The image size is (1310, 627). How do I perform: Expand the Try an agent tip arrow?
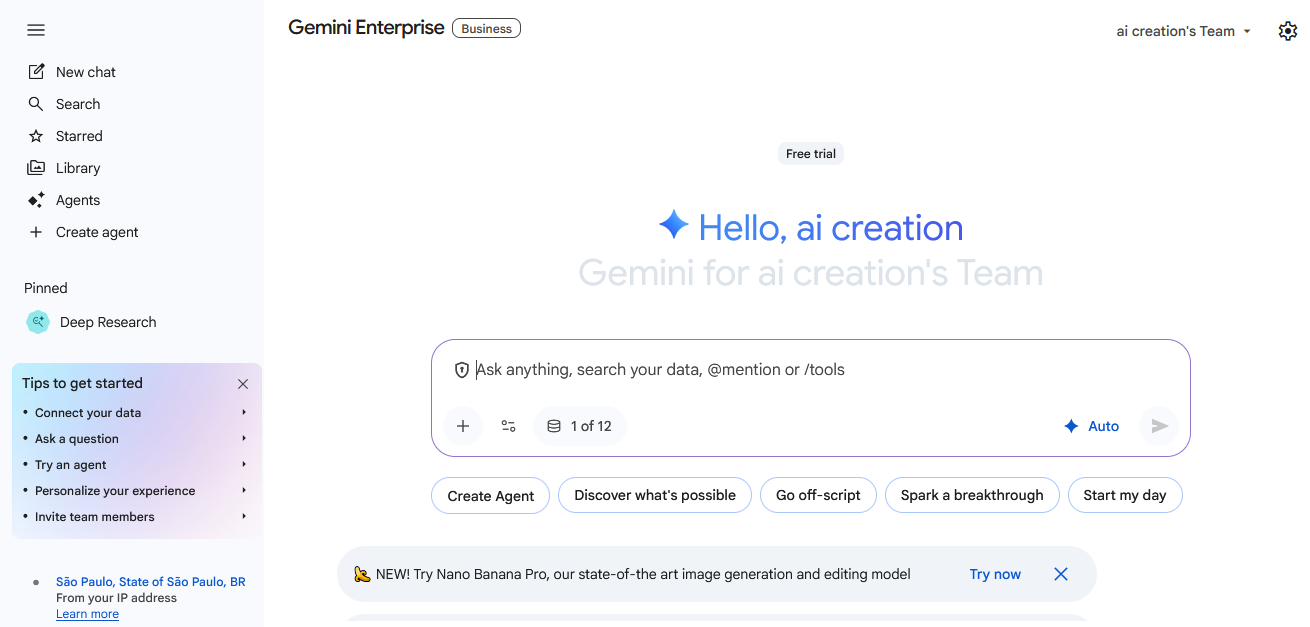coord(243,464)
